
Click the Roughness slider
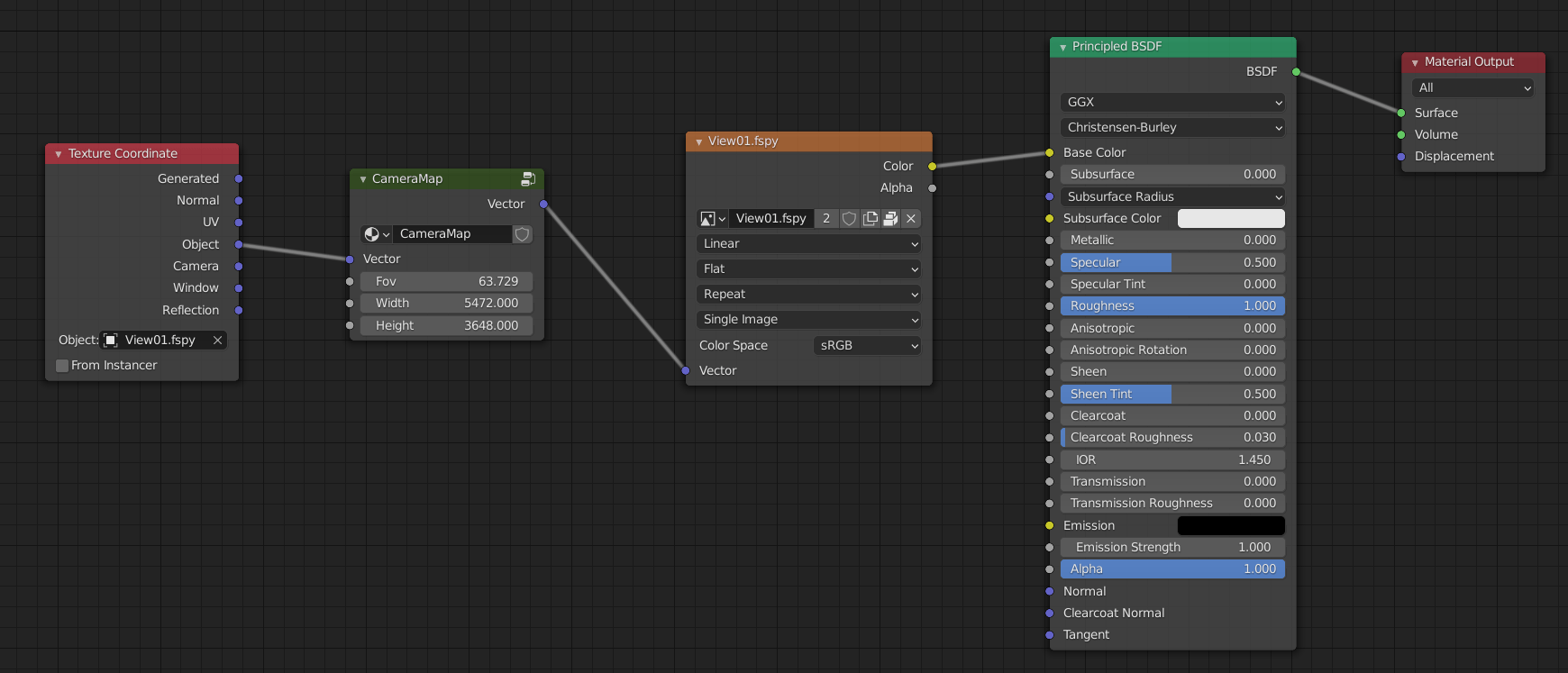[1172, 306]
